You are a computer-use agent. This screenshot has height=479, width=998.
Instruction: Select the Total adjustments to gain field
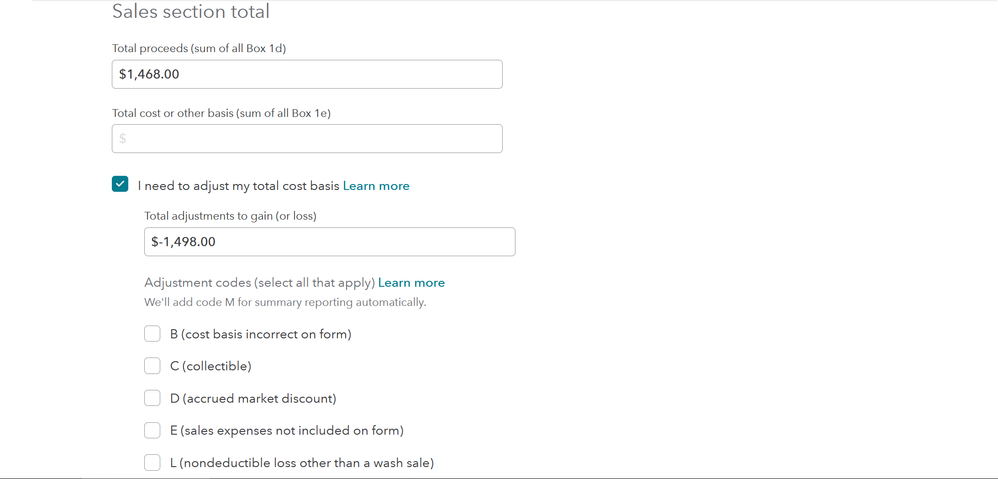(330, 242)
